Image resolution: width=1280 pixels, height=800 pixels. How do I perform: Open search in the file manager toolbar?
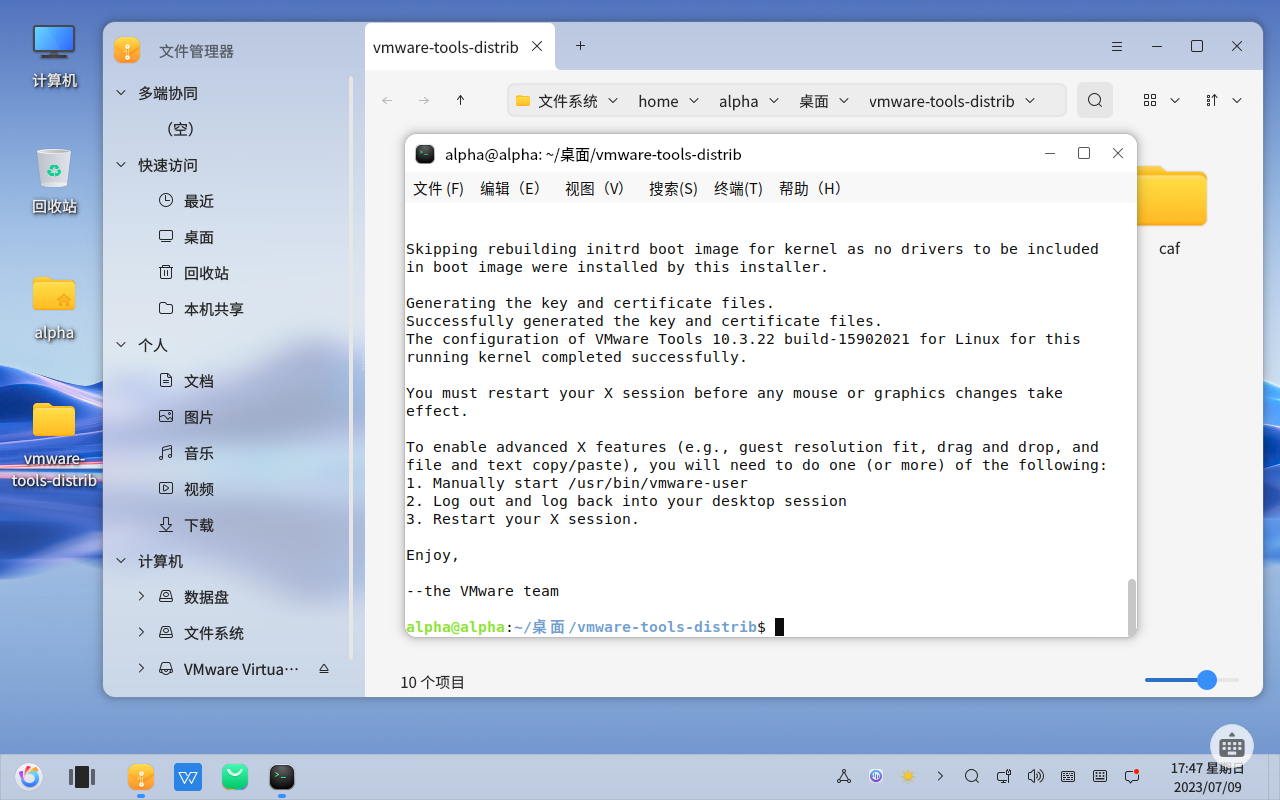(x=1095, y=100)
